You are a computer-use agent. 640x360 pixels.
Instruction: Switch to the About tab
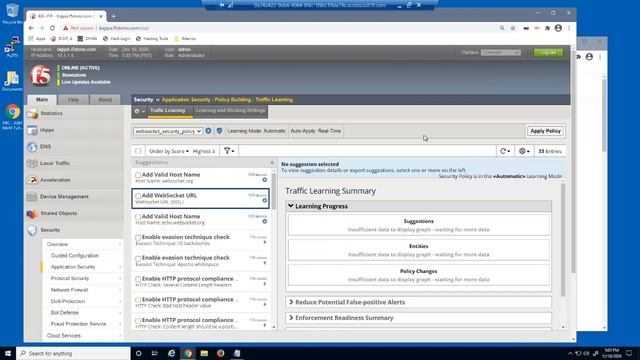(105, 100)
